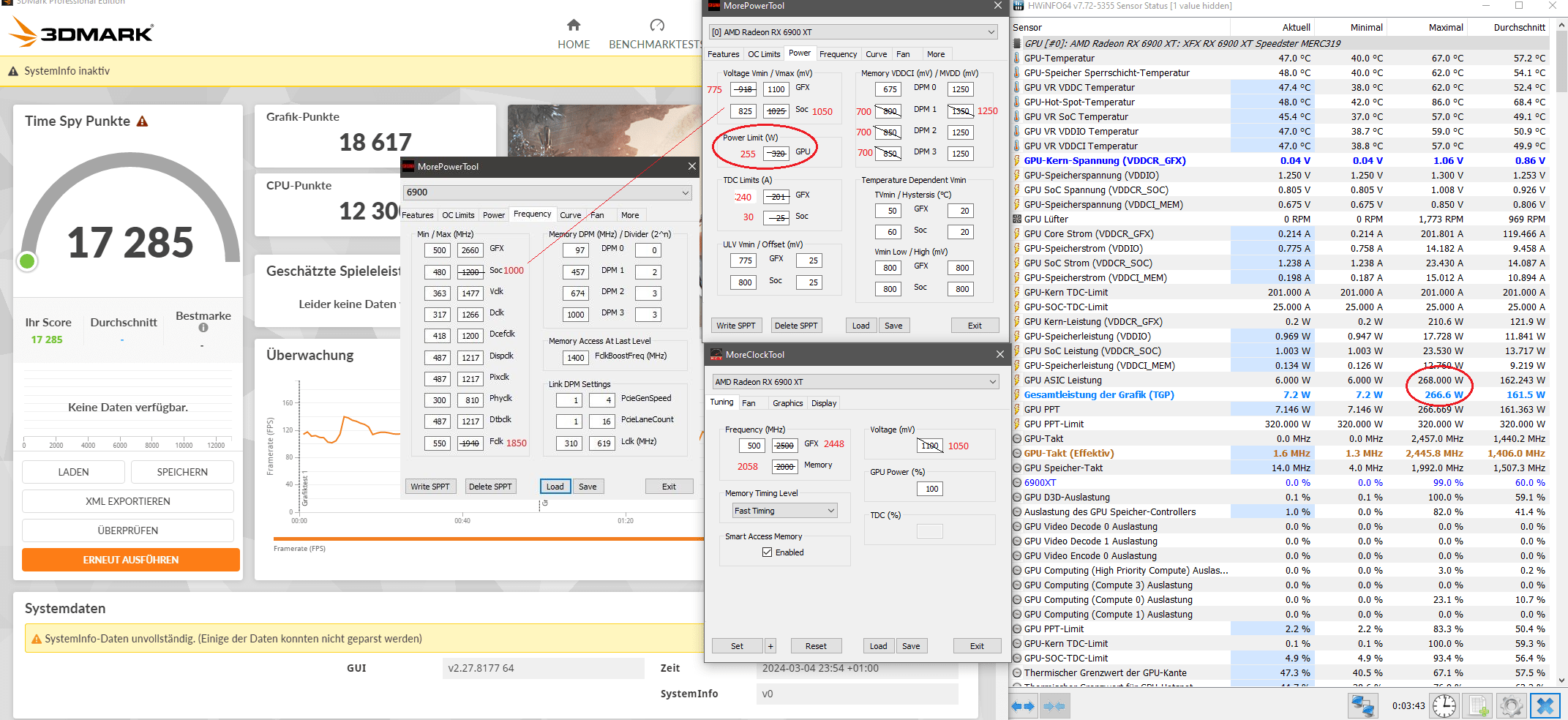Image resolution: width=1568 pixels, height=720 pixels.
Task: Click the thermometer icon beside GPU-Hot-Spot-Temperatur
Action: [1017, 102]
